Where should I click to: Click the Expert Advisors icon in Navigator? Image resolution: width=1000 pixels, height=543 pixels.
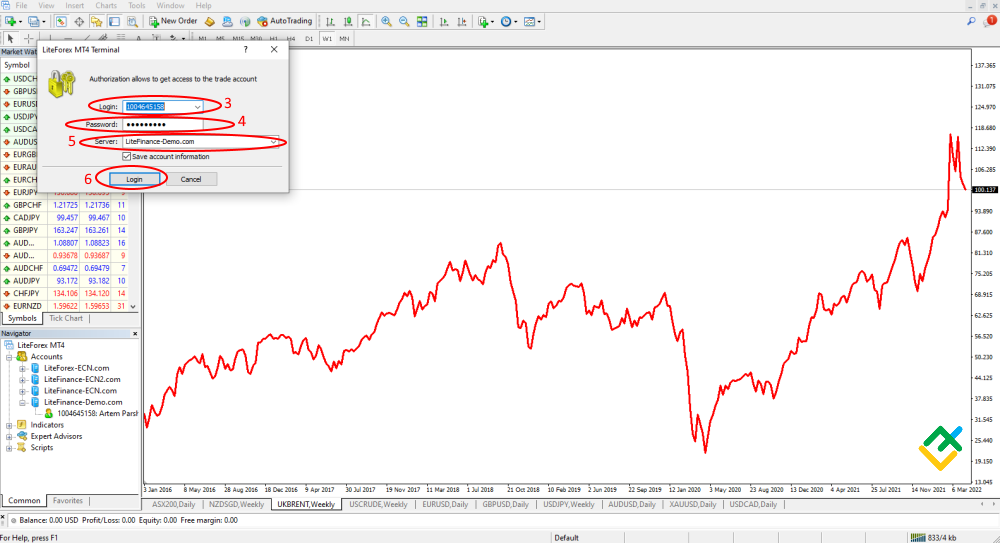[22, 436]
